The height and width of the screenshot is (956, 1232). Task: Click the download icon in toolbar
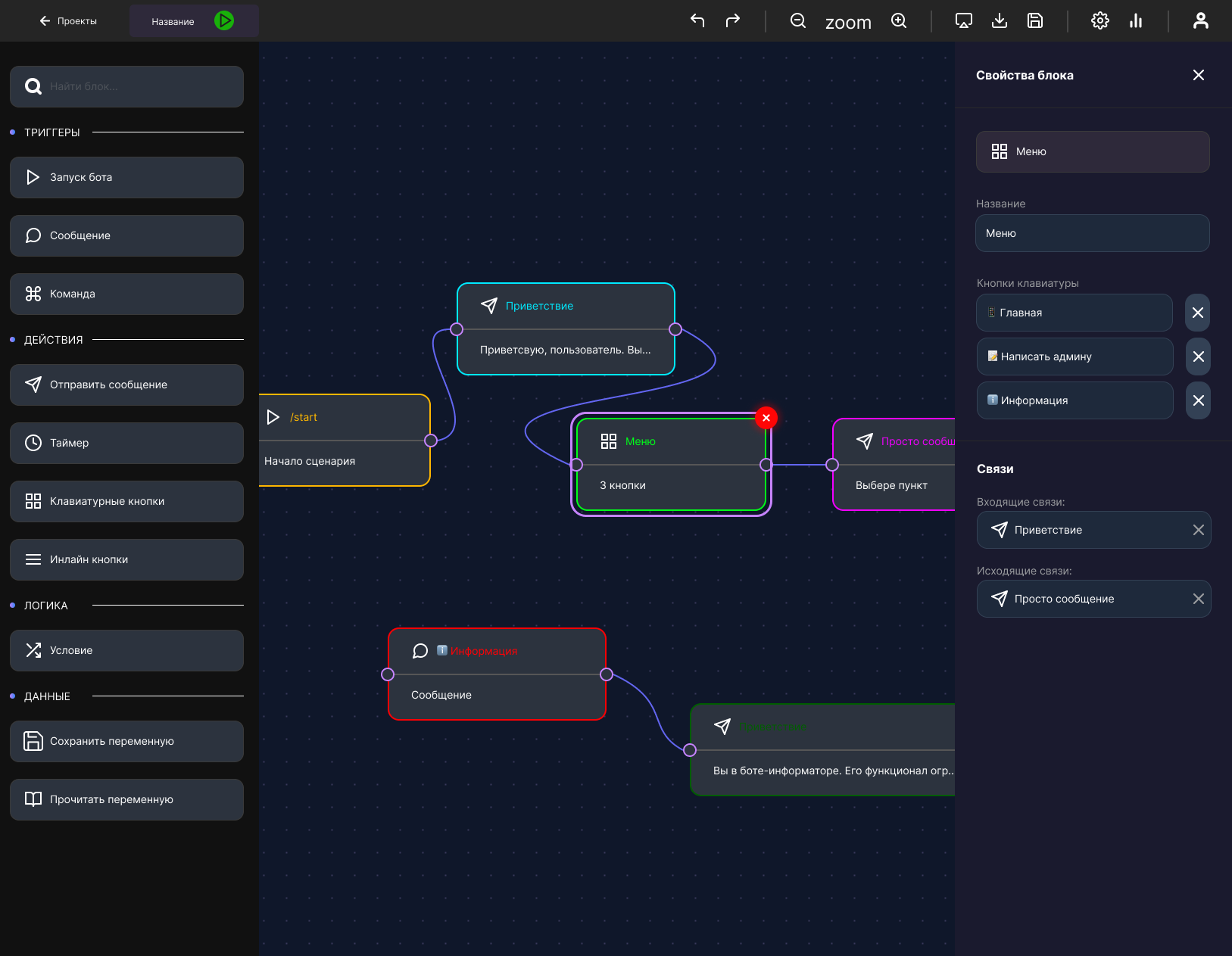[x=1000, y=20]
